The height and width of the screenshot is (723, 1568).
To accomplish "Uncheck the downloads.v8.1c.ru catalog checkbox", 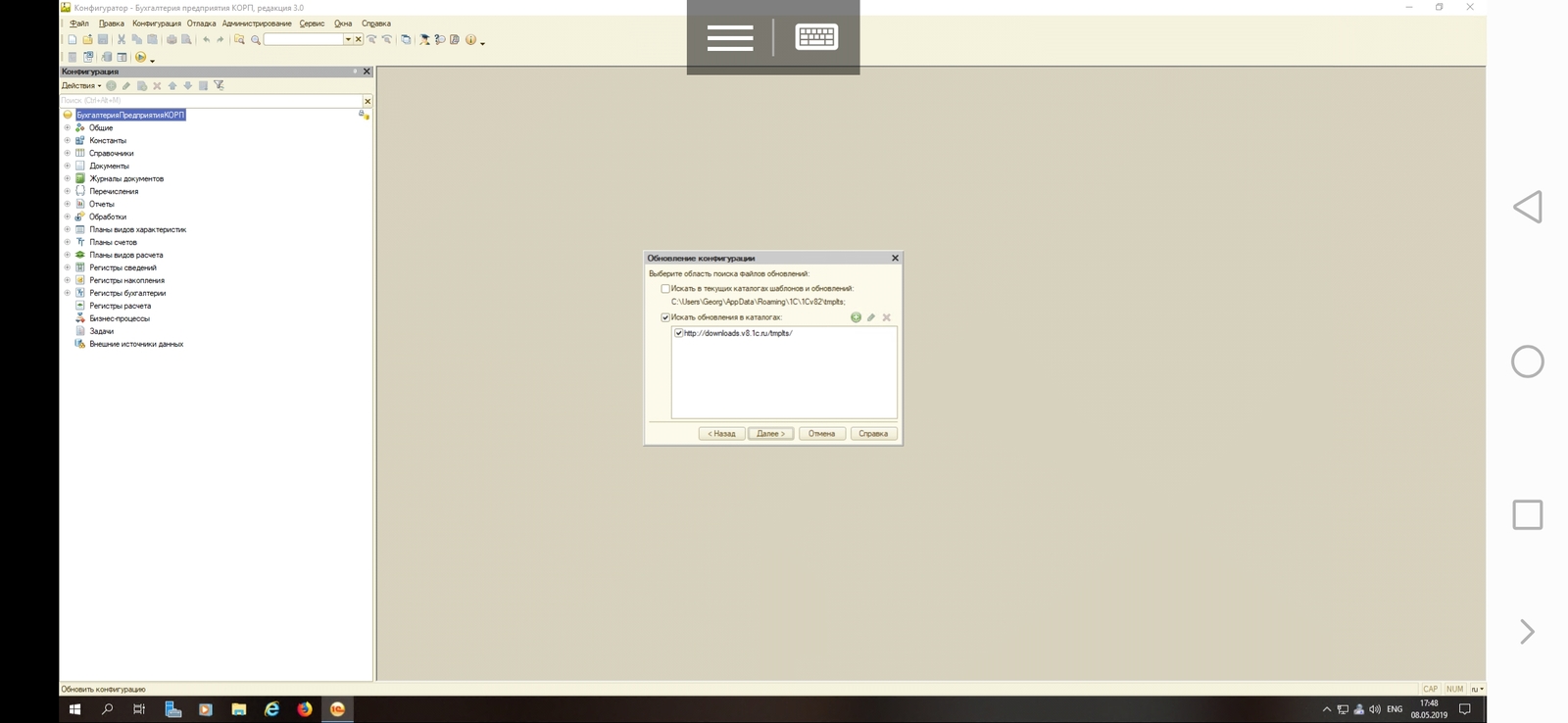I will tap(678, 333).
